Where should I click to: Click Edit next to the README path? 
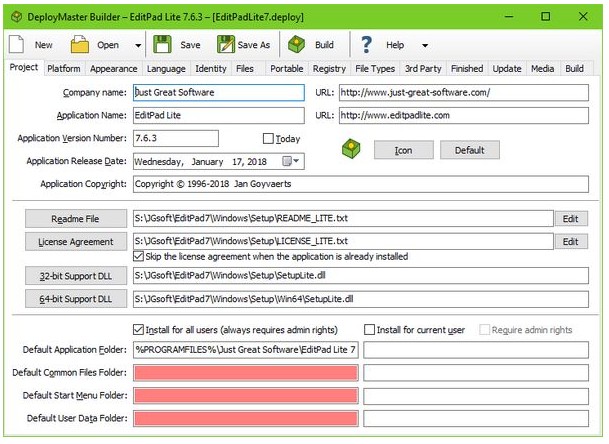pyautogui.click(x=571, y=219)
